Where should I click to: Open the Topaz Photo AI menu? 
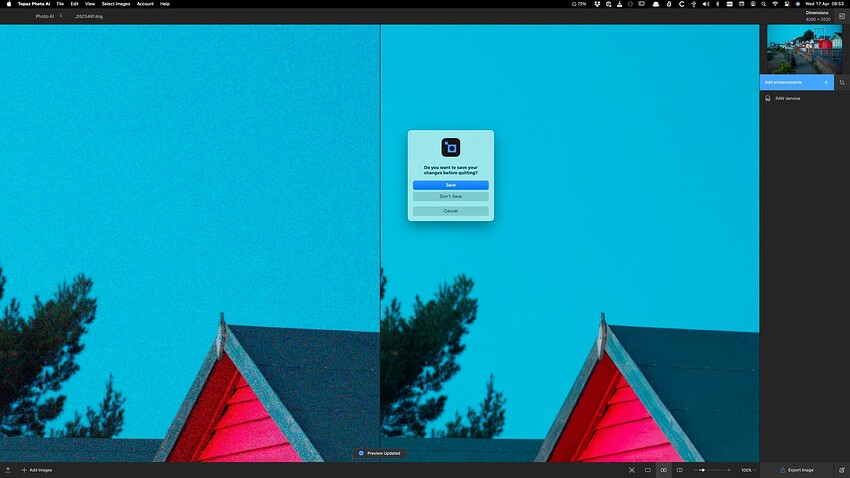click(x=34, y=4)
